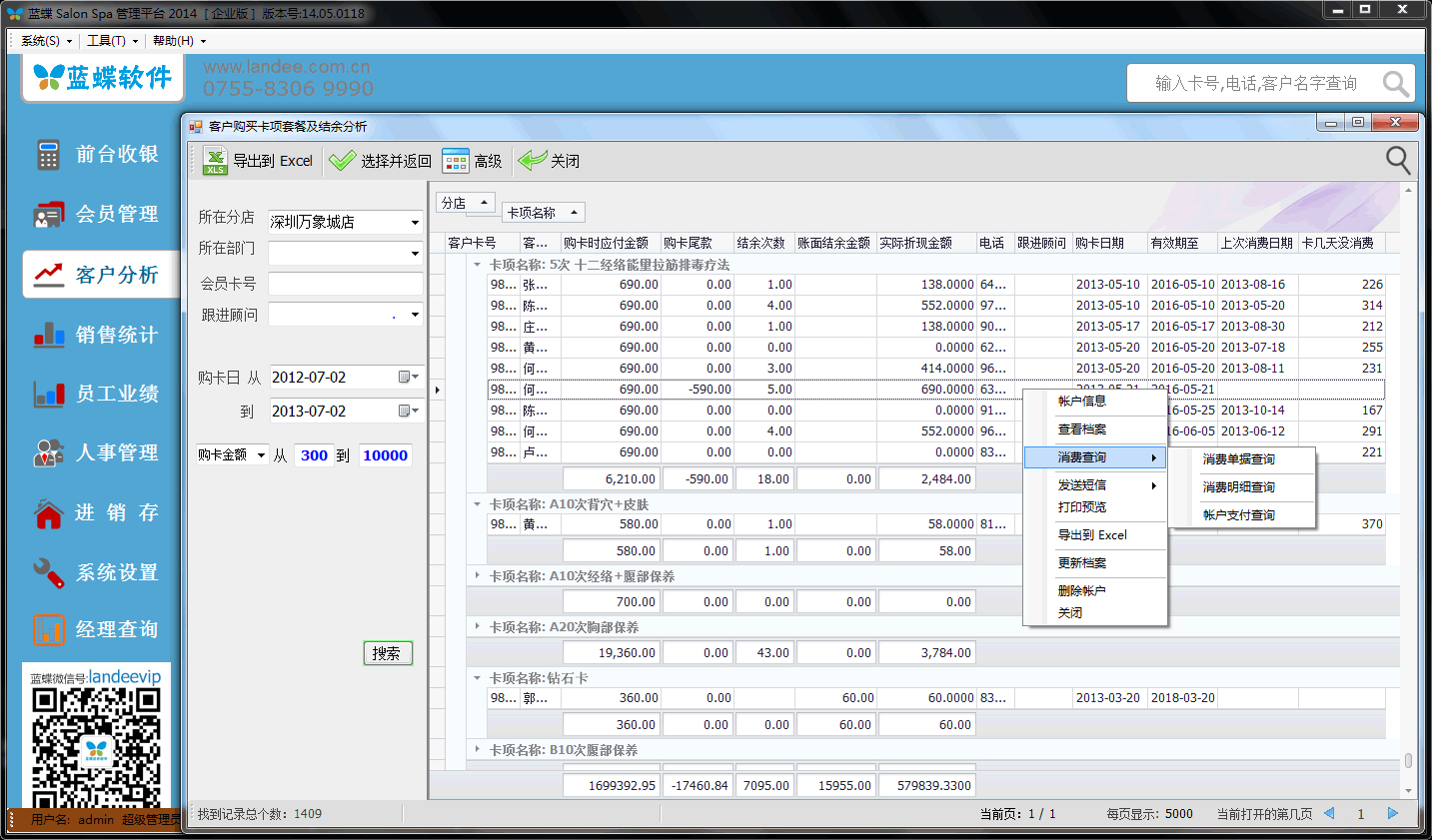Sort by the 实际折现金额 column header
Image resolution: width=1432 pixels, height=840 pixels.
pyautogui.click(x=926, y=243)
